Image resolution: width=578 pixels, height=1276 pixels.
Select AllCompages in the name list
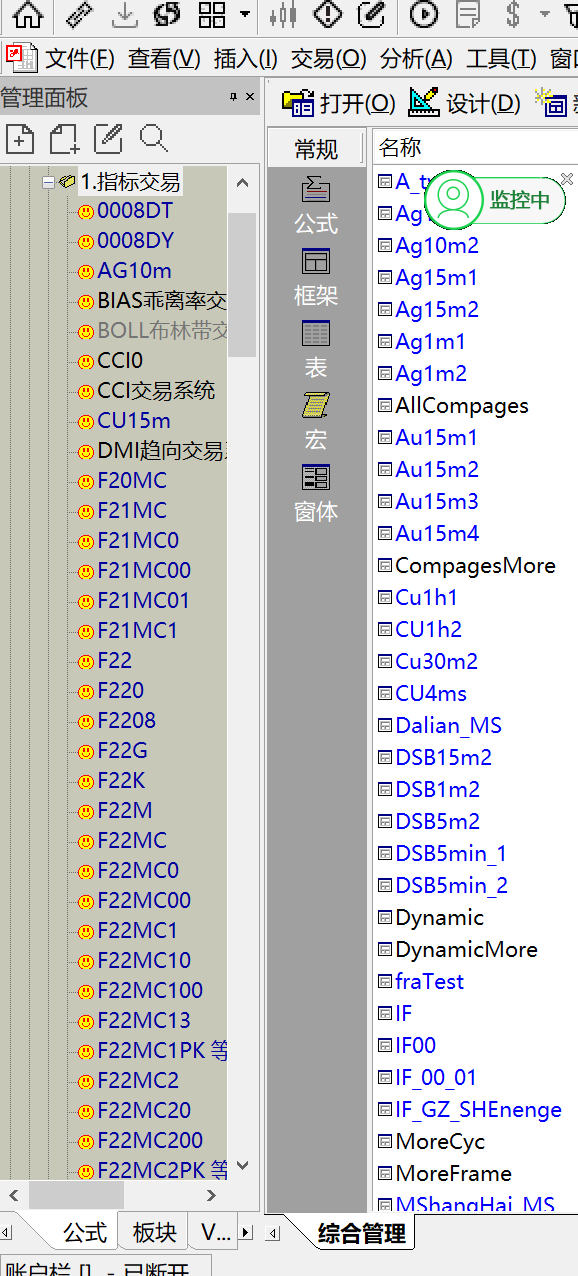coord(462,405)
